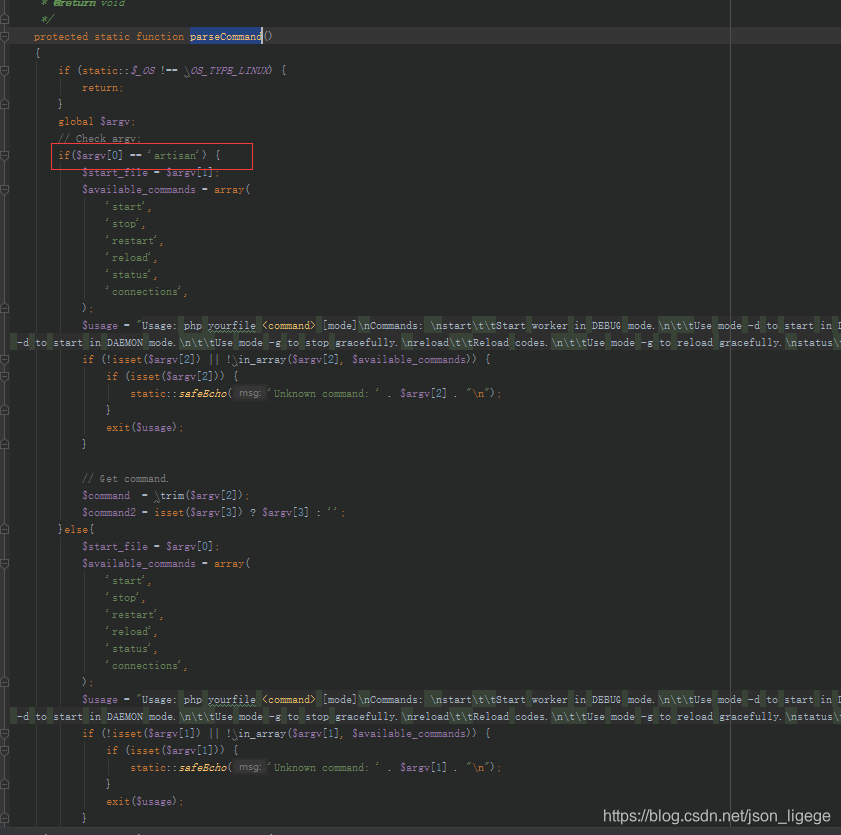This screenshot has height=835, width=841.
Task: Open the blog.csdn.net/json_ligege watermark link
Action: [717, 816]
